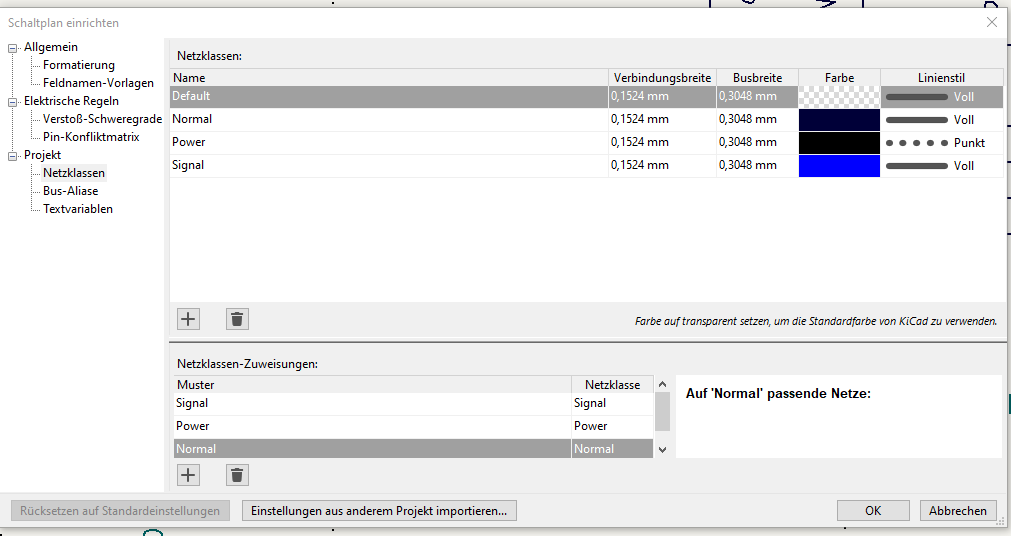Select the Normal pattern assignment row
The width and height of the screenshot is (1011, 536).
coord(372,449)
